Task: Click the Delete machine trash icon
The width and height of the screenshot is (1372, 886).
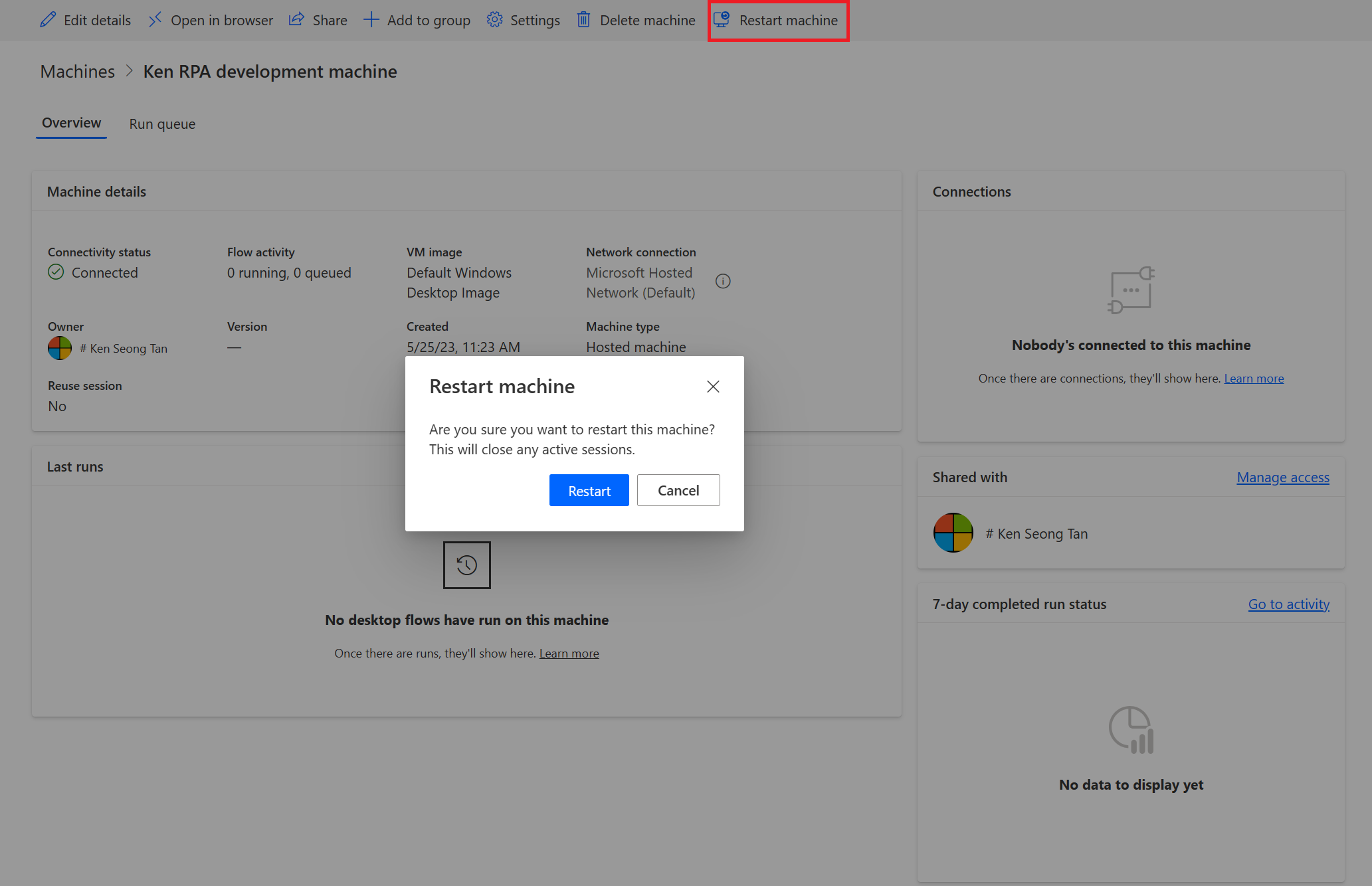Action: 584,20
